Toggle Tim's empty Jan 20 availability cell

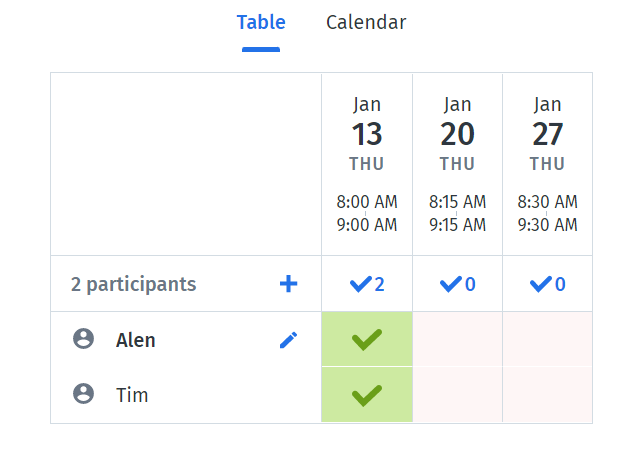[x=457, y=395]
